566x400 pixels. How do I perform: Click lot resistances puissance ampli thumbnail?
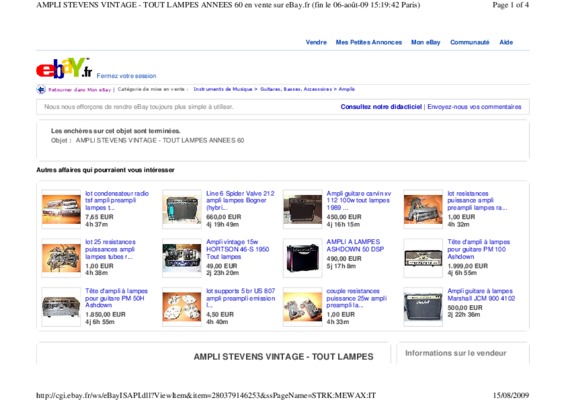coord(423,209)
